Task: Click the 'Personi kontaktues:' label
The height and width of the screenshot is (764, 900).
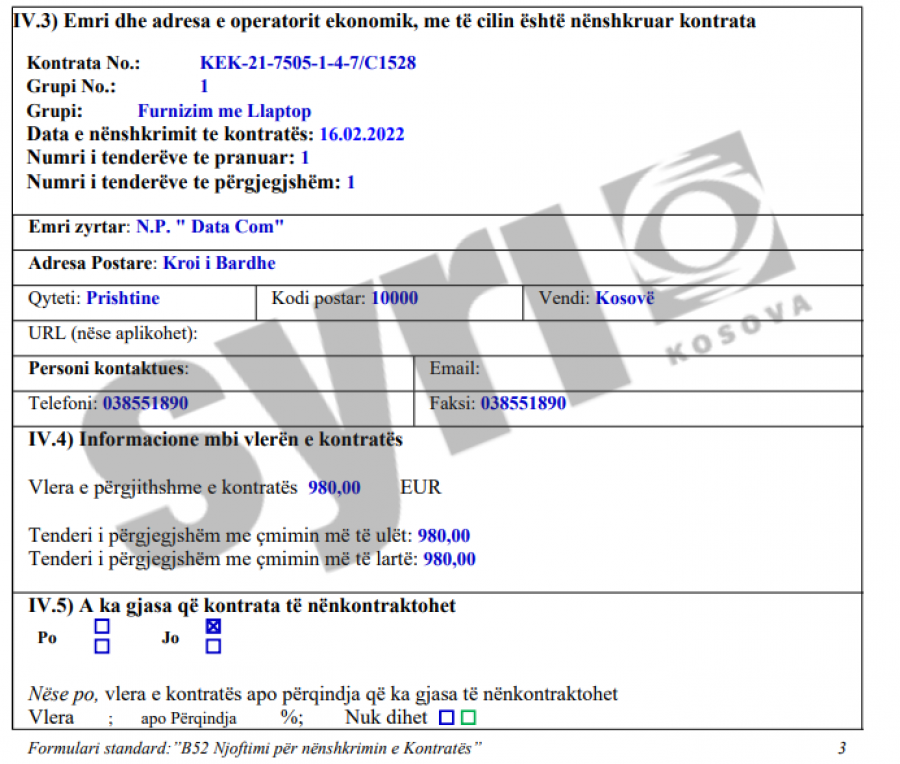Action: (x=108, y=368)
